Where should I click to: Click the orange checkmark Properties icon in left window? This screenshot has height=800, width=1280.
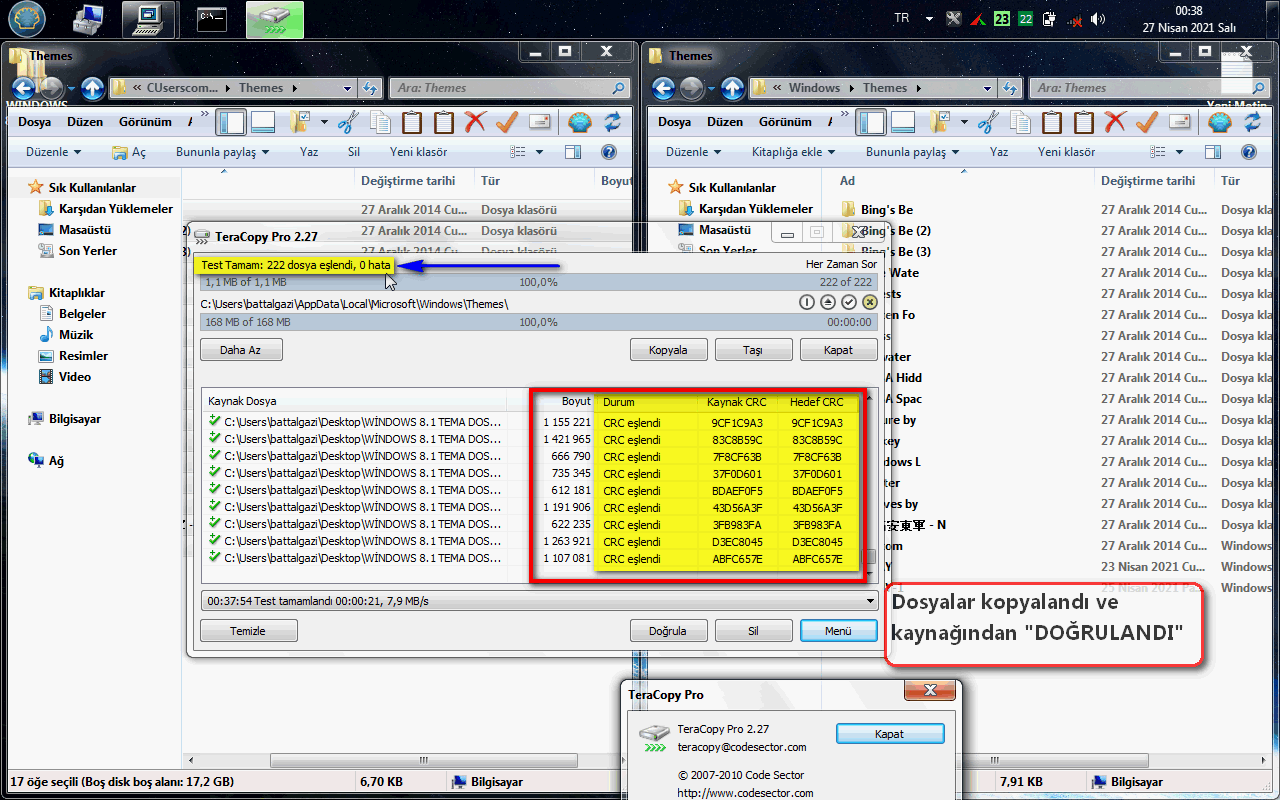[x=507, y=122]
